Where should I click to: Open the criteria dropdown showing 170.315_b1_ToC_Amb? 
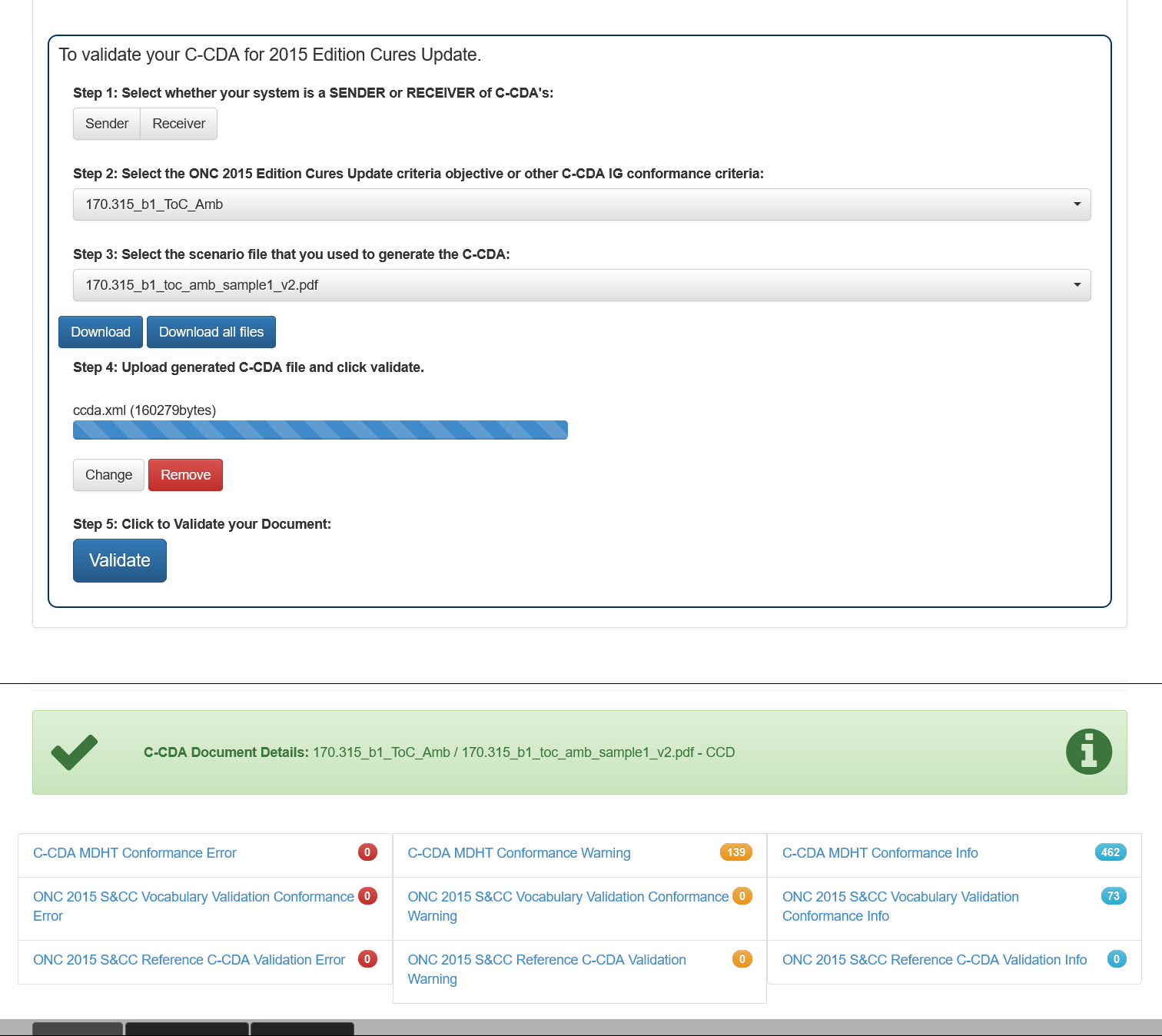coord(581,204)
